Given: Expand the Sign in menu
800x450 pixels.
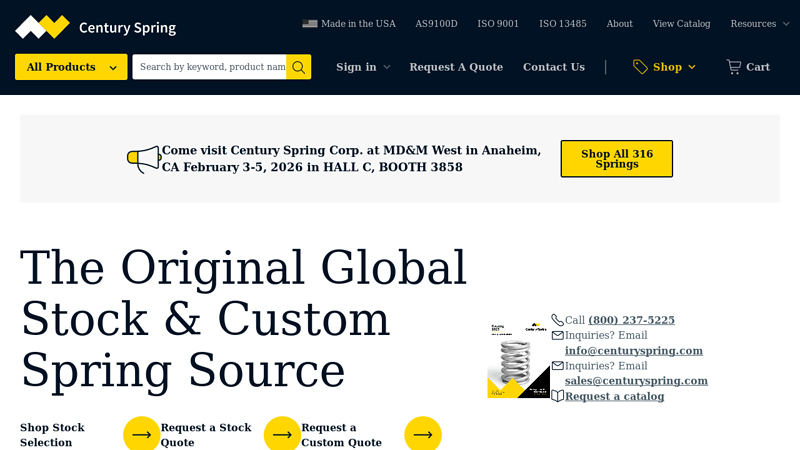Looking at the screenshot, I should click(x=363, y=67).
